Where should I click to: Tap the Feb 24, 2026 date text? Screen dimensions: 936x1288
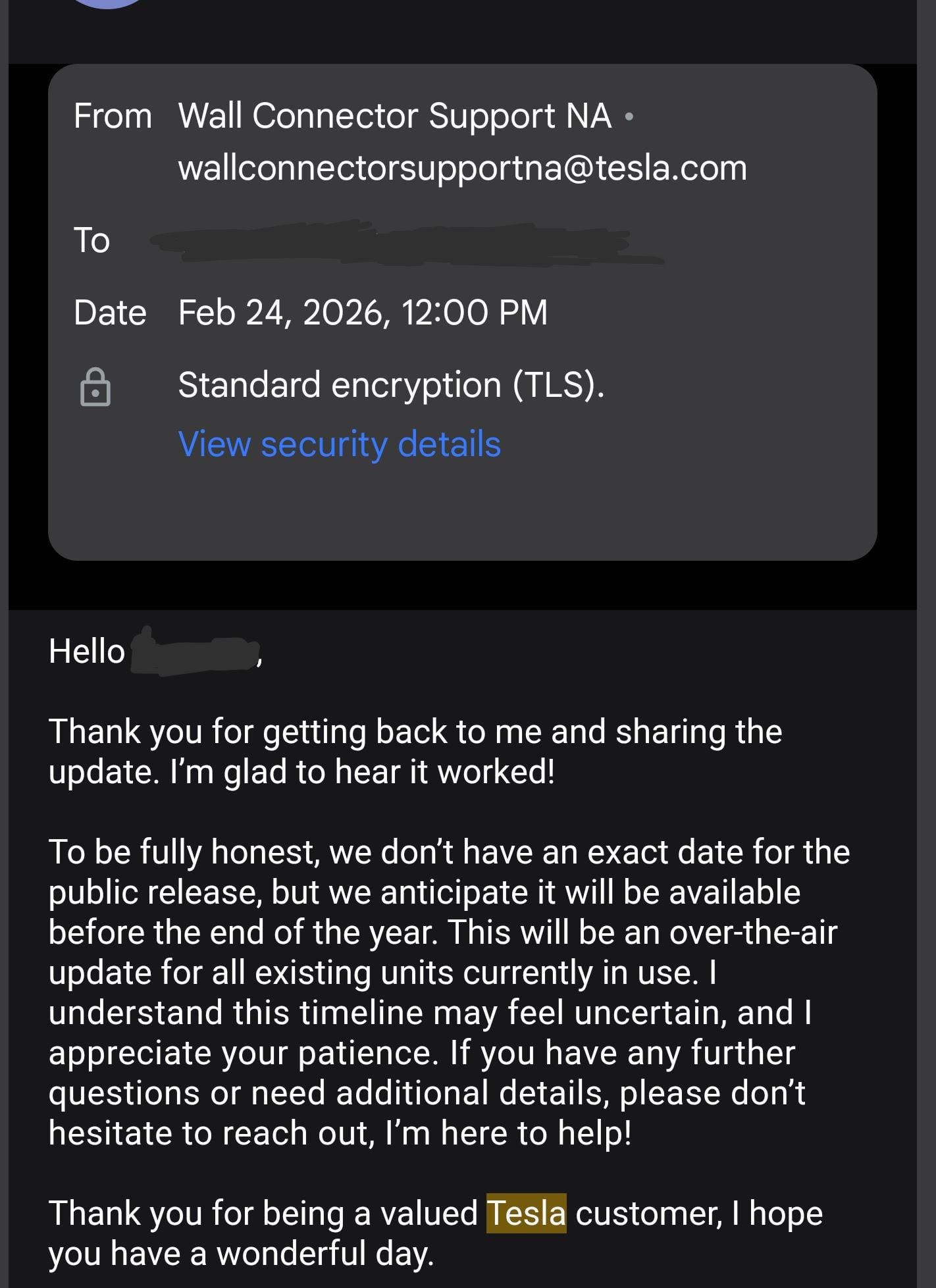point(362,312)
